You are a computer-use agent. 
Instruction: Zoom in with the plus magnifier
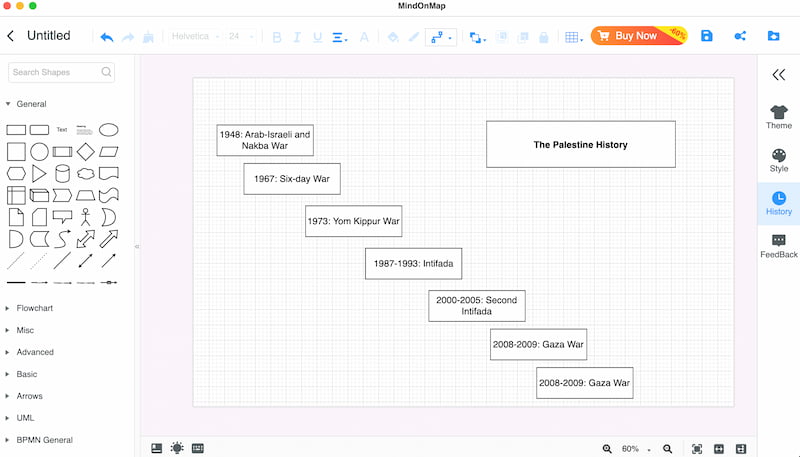coord(607,449)
